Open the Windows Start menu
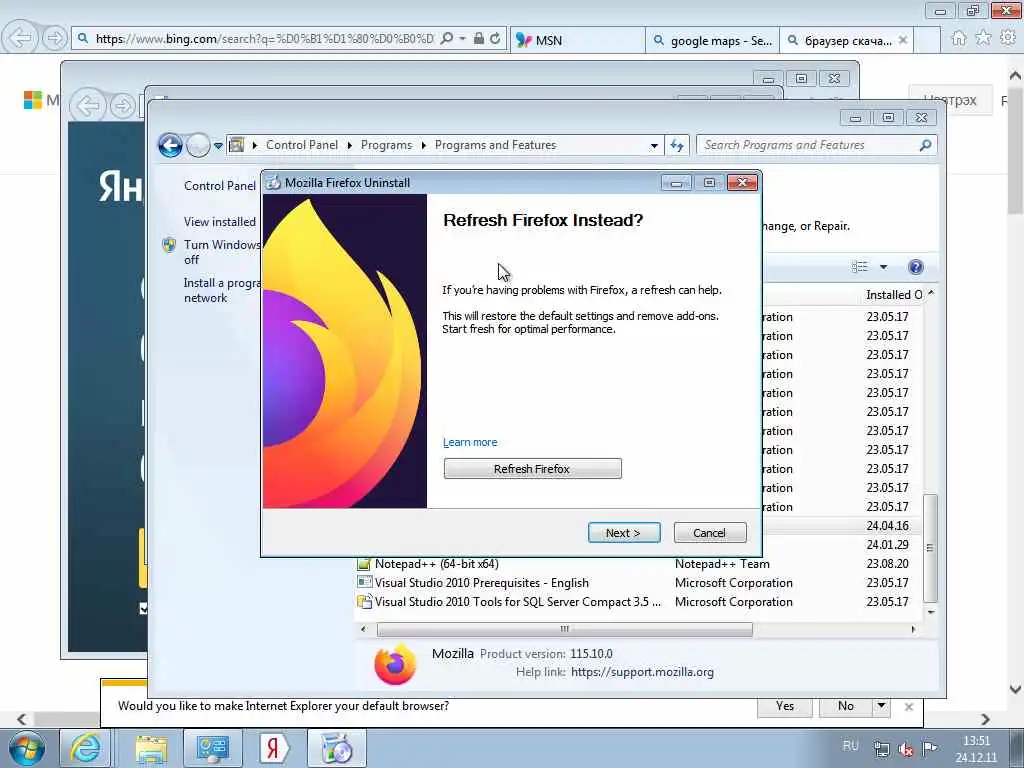This screenshot has height=768, width=1024. tap(26, 748)
